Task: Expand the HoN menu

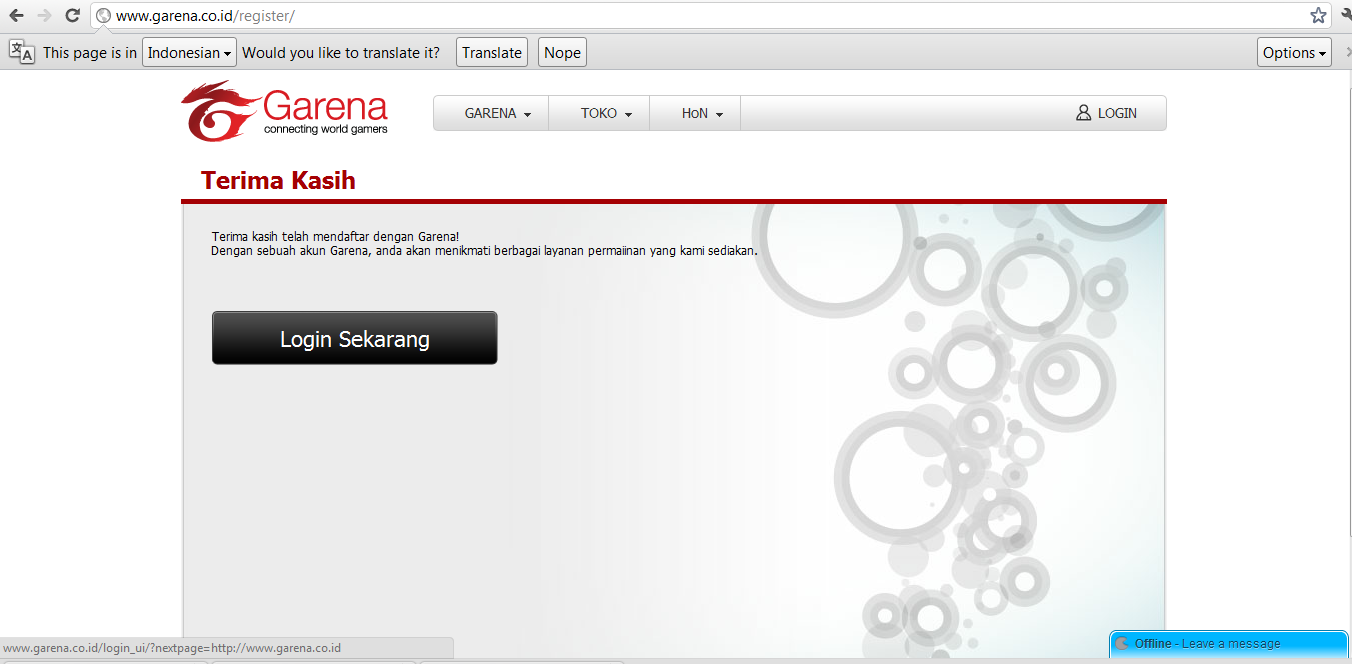Action: point(695,113)
